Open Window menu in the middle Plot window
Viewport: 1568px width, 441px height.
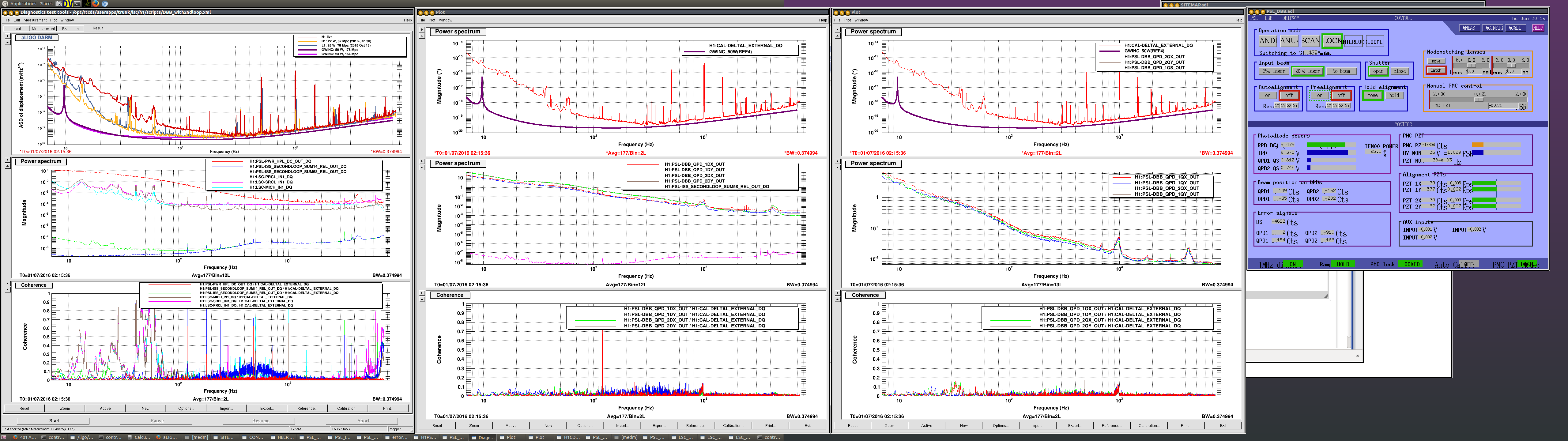tap(446, 20)
